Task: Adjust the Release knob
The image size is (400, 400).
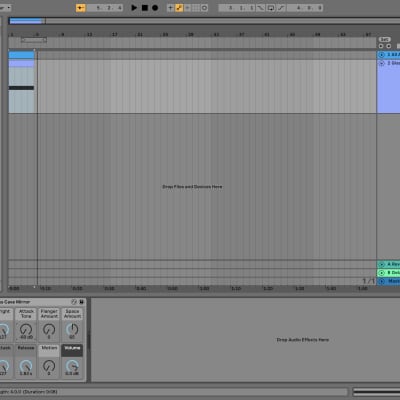Action: [26, 366]
